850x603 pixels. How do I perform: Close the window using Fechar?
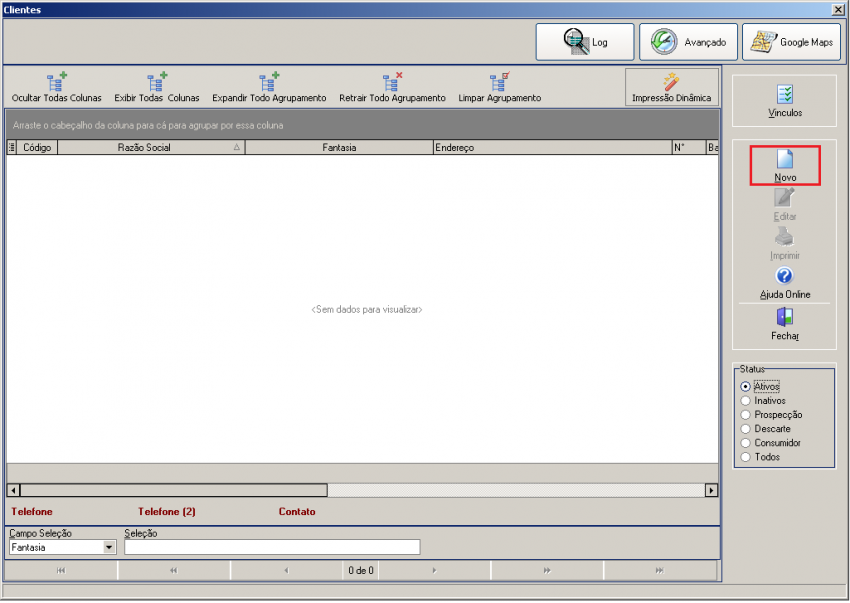tap(785, 323)
